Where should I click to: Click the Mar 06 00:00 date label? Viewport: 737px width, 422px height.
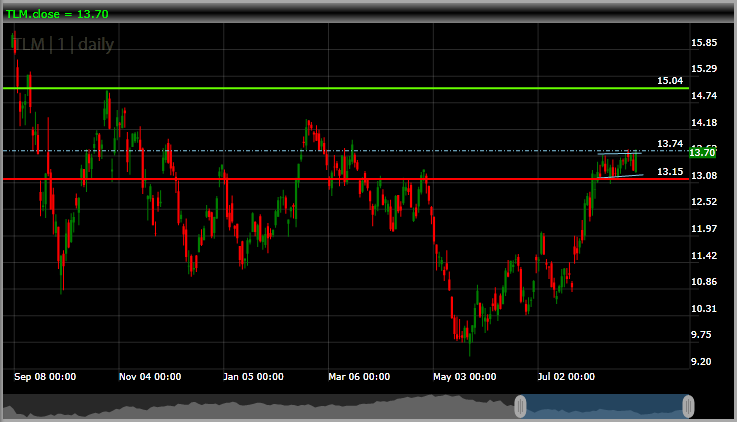point(359,377)
